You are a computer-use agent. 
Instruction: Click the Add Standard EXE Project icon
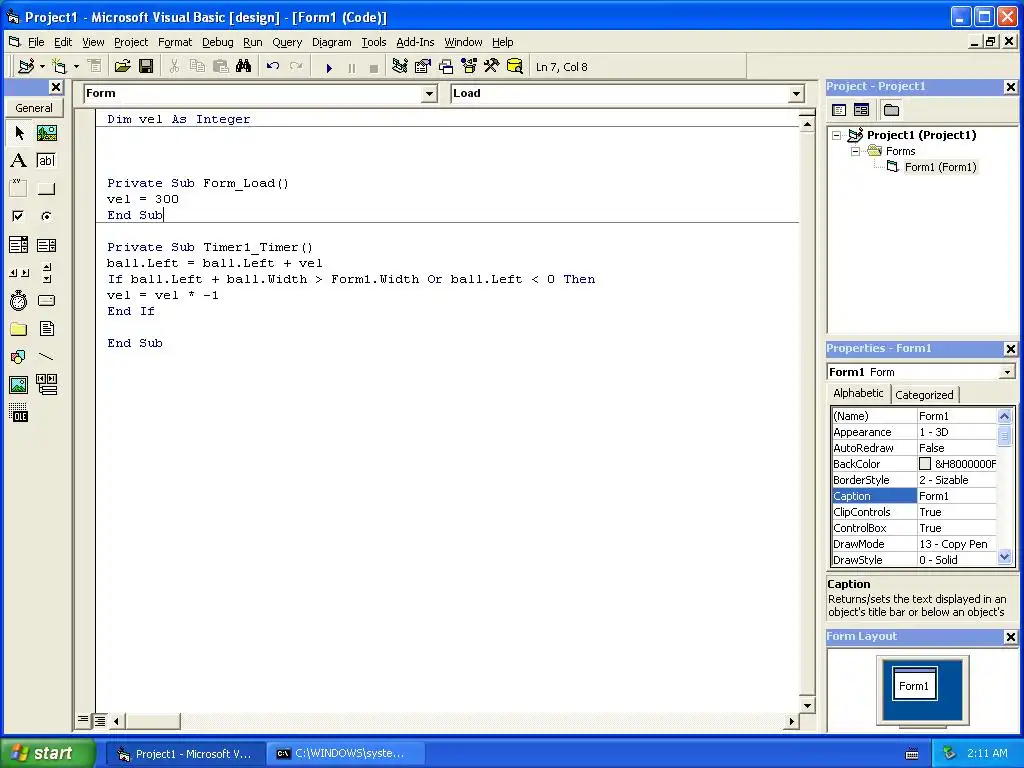click(x=27, y=66)
